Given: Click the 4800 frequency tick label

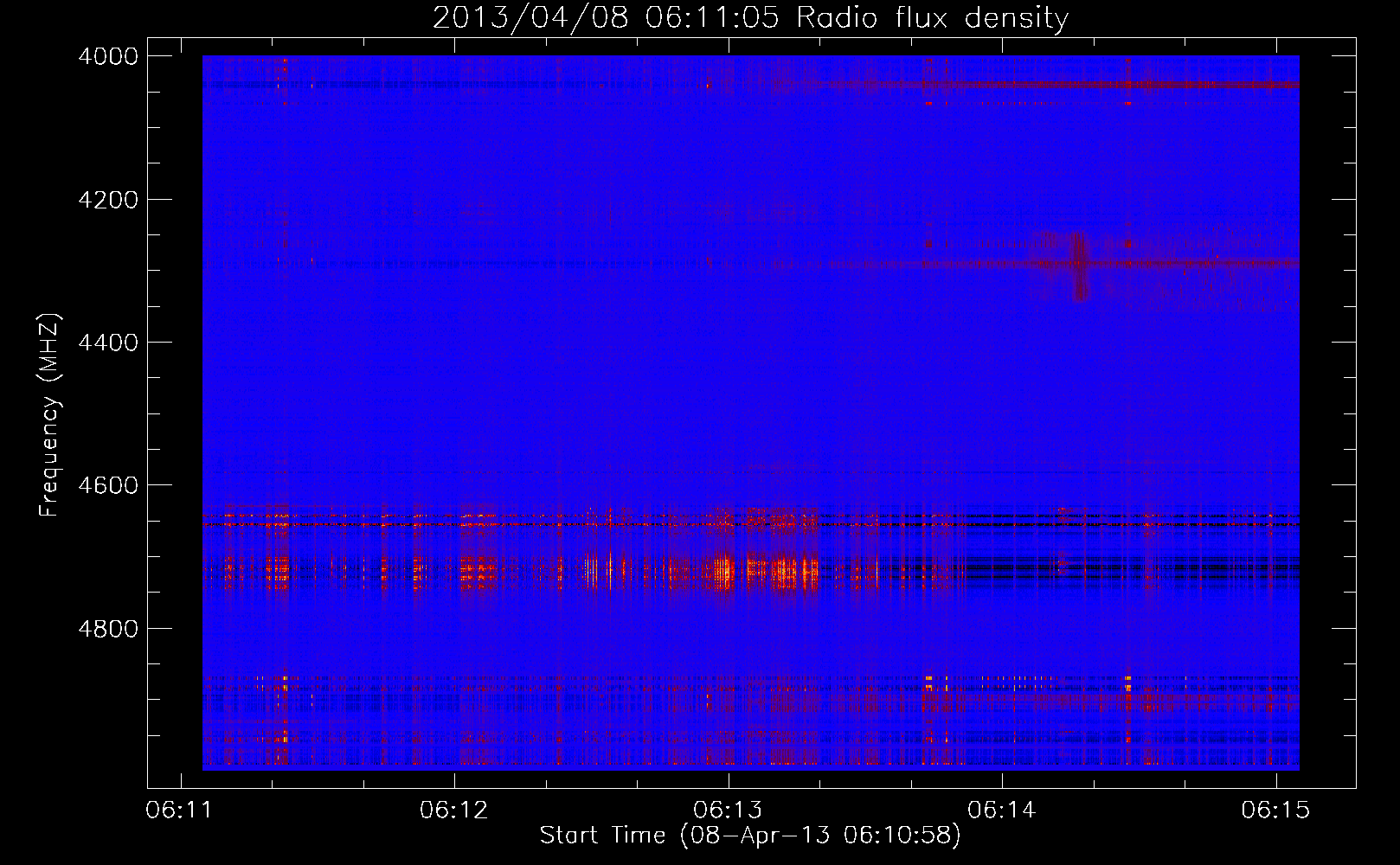Looking at the screenshot, I should pos(108,629).
